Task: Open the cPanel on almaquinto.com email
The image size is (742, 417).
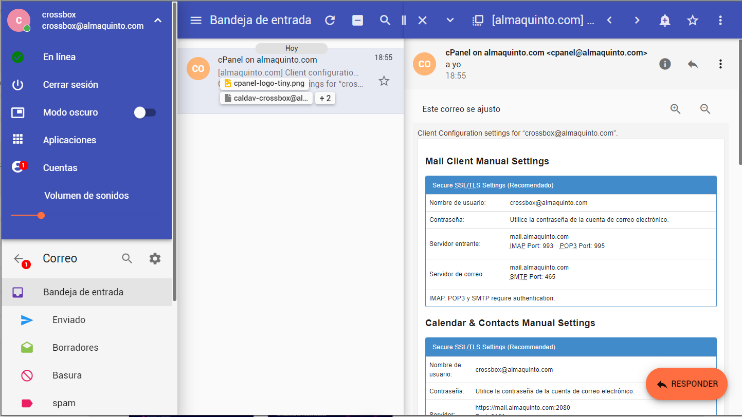Action: [291, 80]
